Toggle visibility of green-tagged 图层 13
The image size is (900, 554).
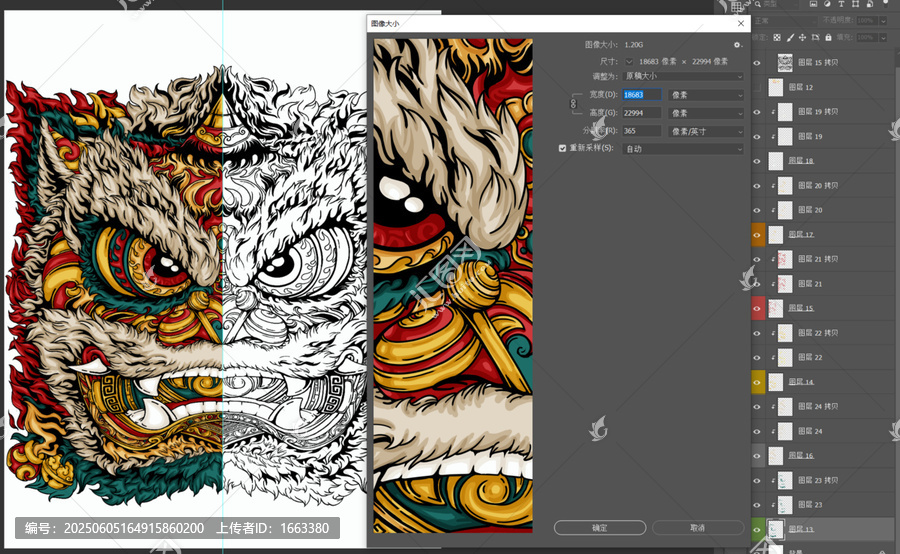(758, 529)
